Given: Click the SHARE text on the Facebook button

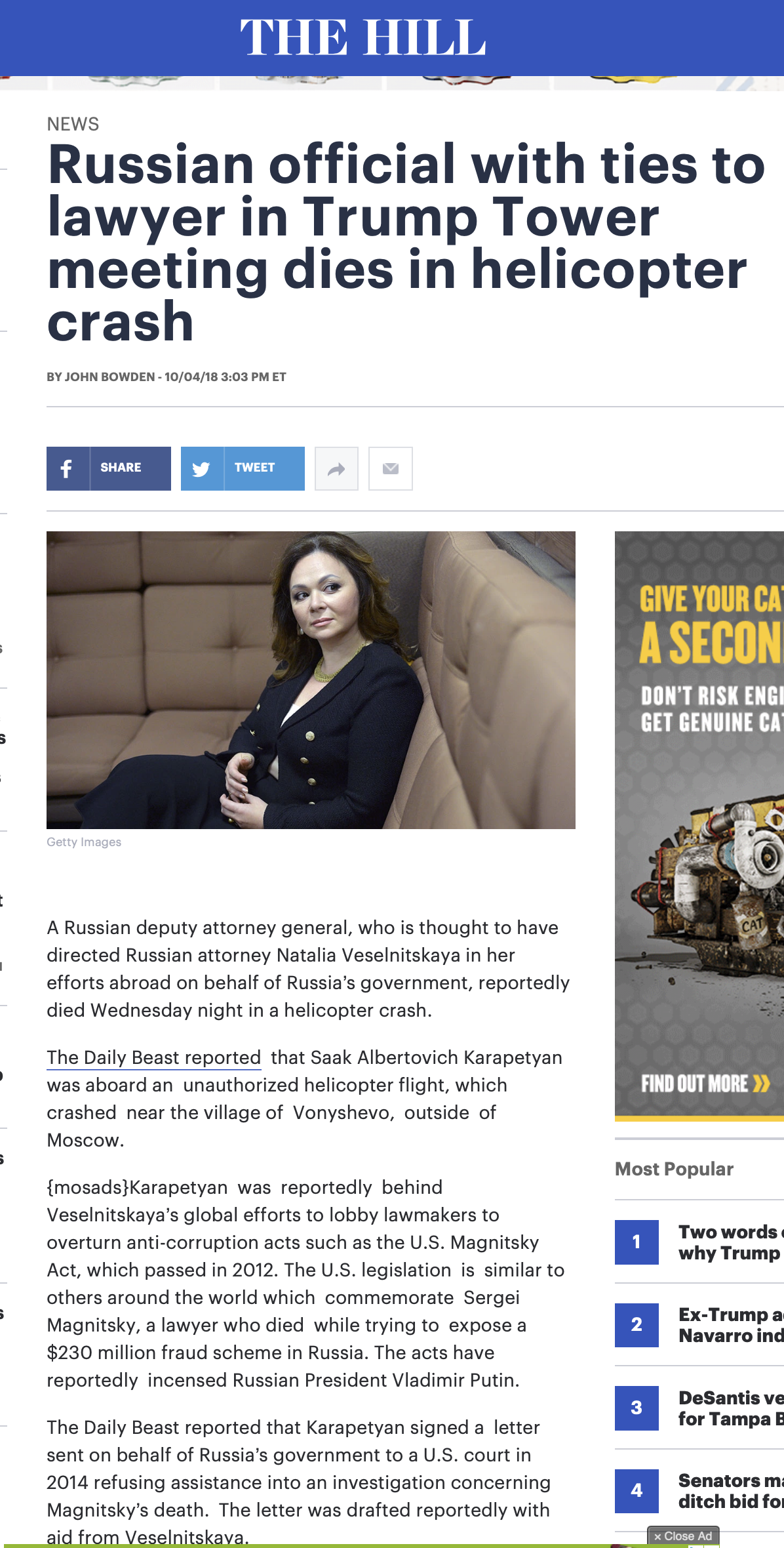Looking at the screenshot, I should (121, 468).
